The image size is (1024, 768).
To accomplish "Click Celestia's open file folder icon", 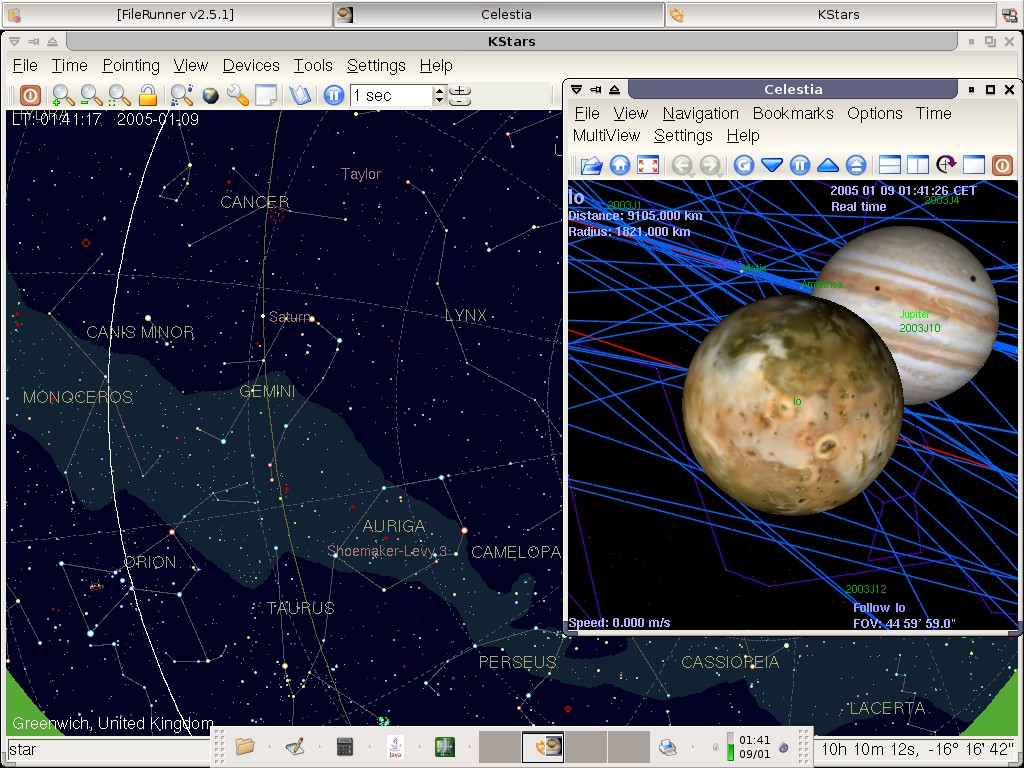I will (591, 165).
